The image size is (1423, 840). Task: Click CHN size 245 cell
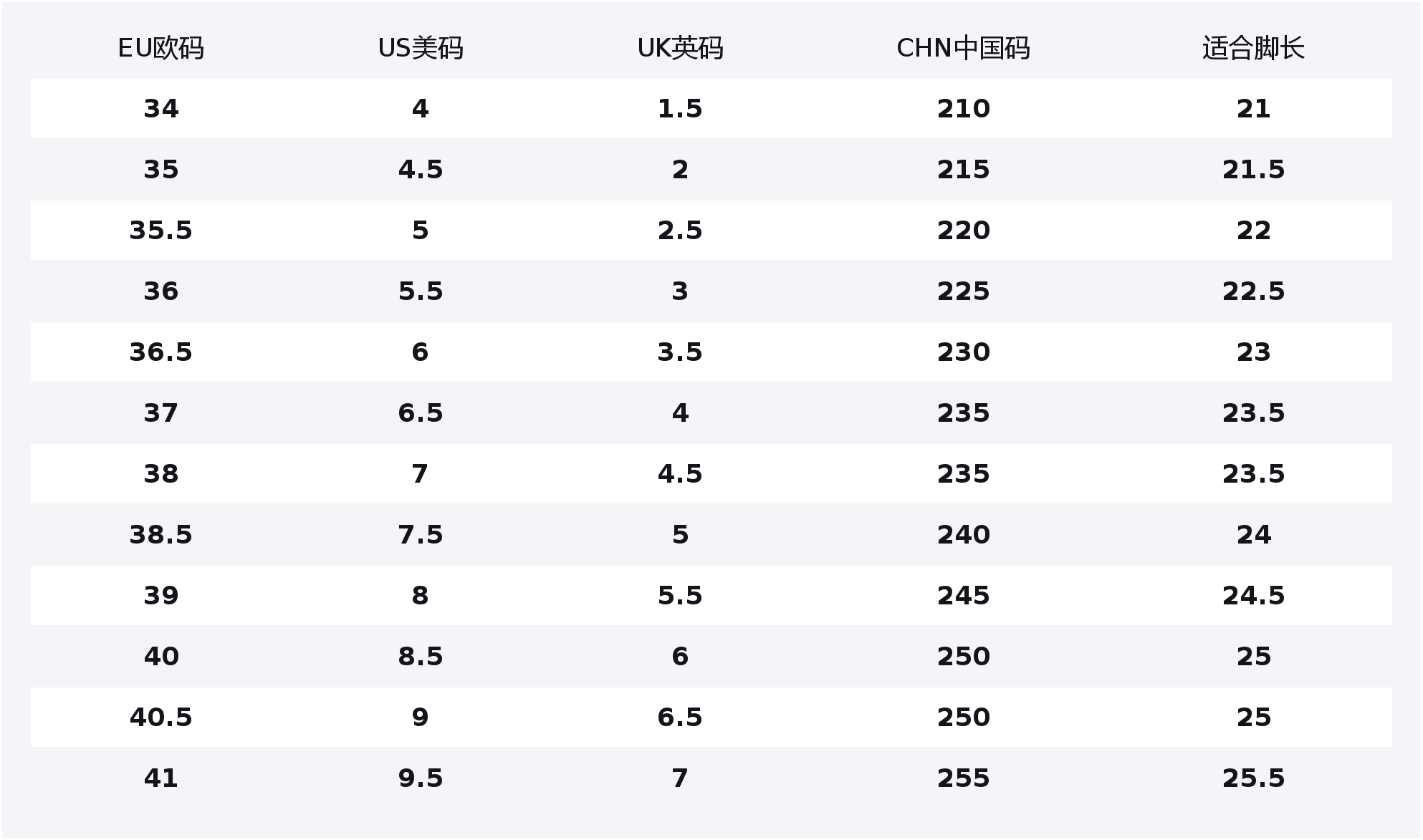[963, 596]
